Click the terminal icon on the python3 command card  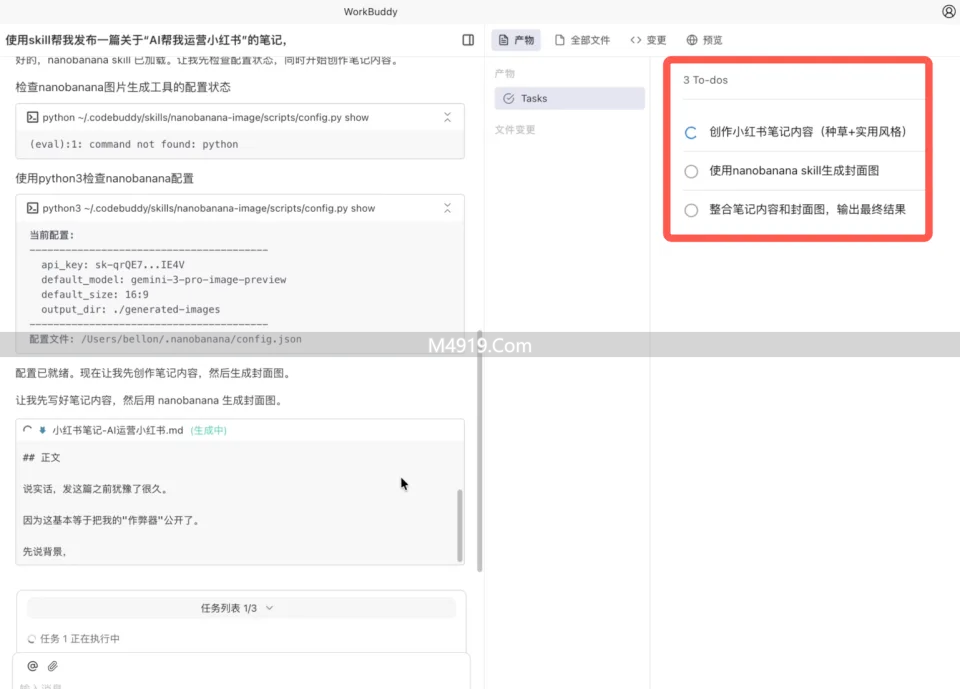tap(30, 208)
